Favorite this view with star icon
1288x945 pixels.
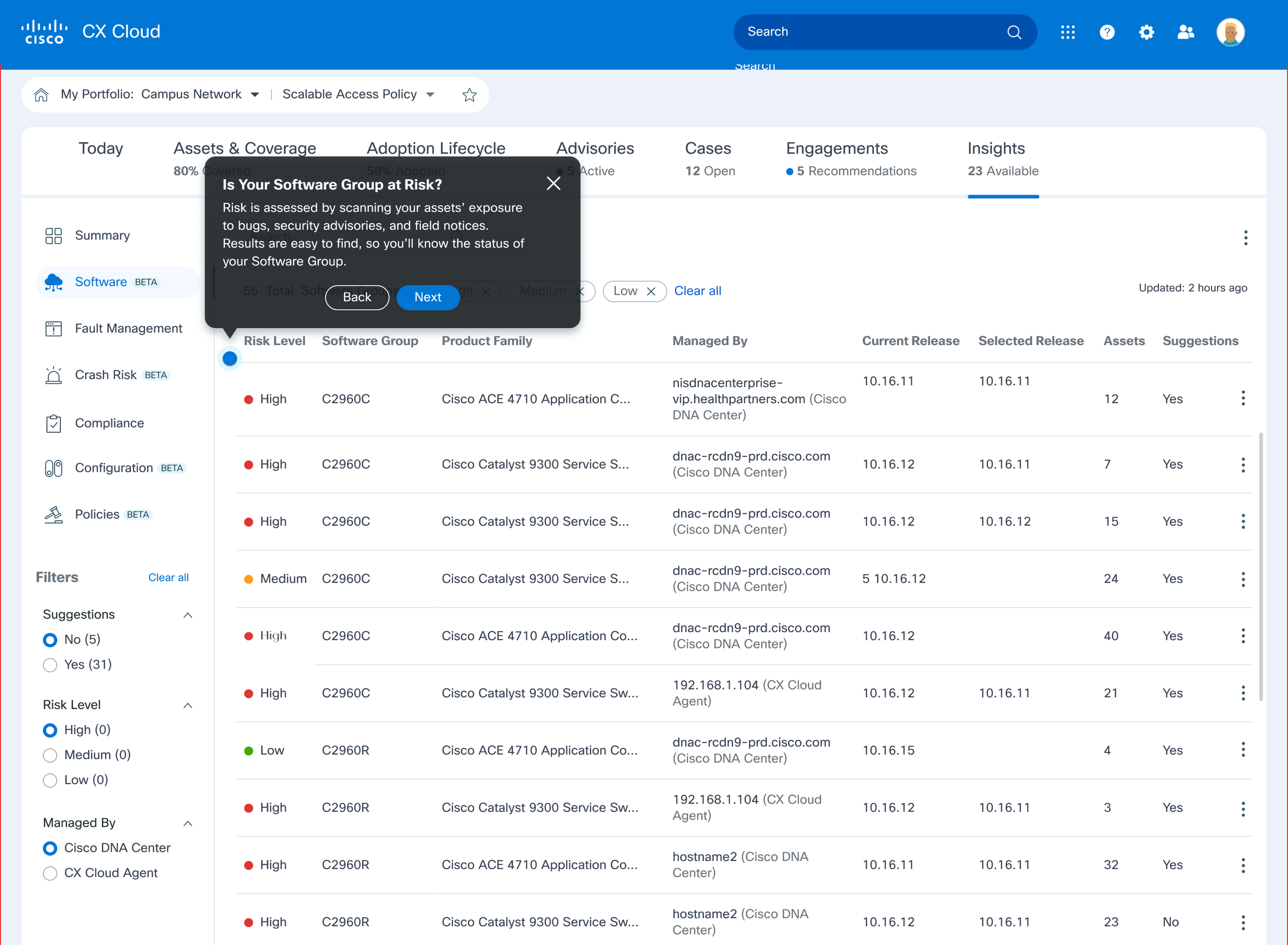(469, 94)
